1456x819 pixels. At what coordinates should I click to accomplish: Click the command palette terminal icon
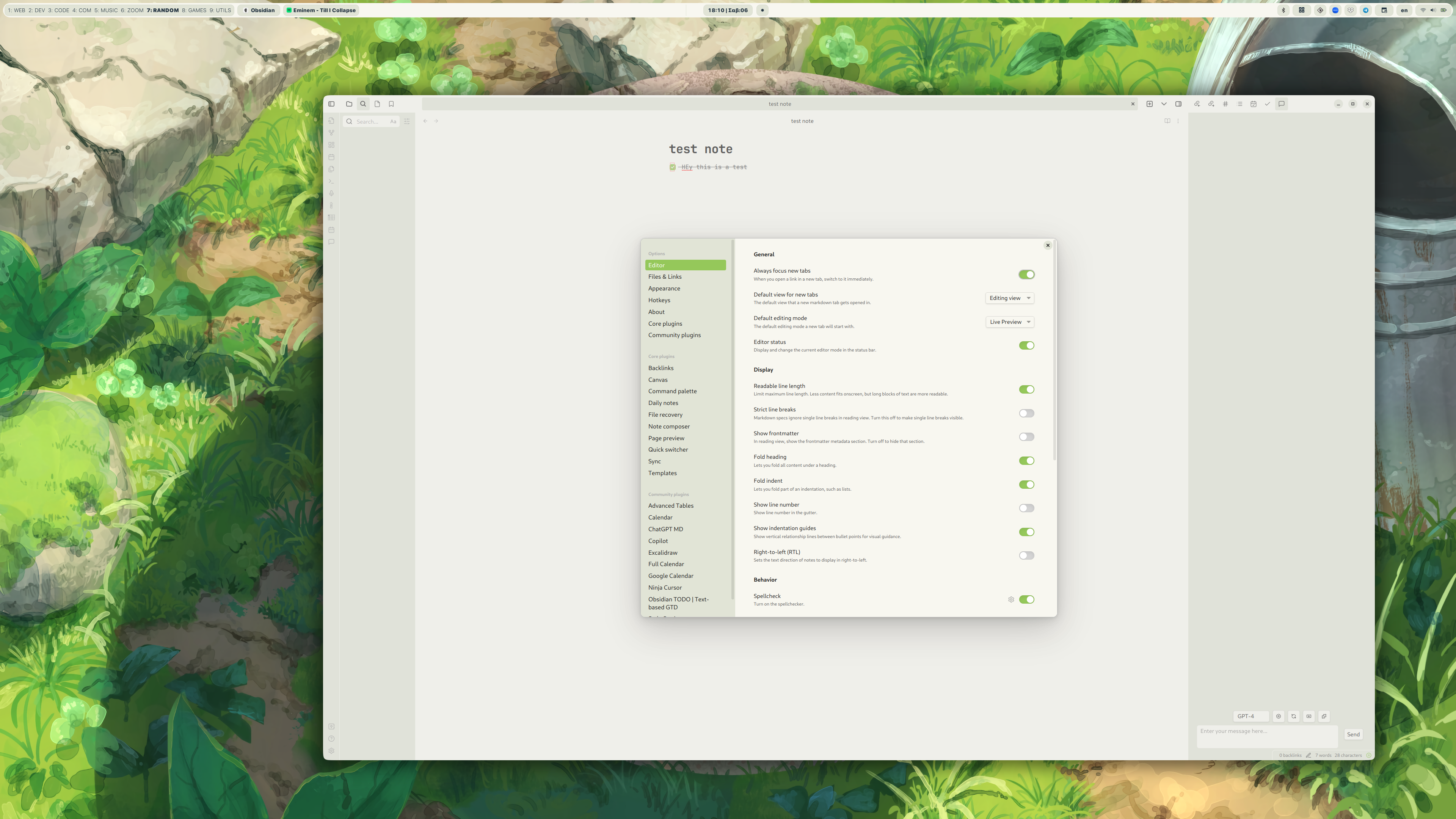tap(331, 182)
